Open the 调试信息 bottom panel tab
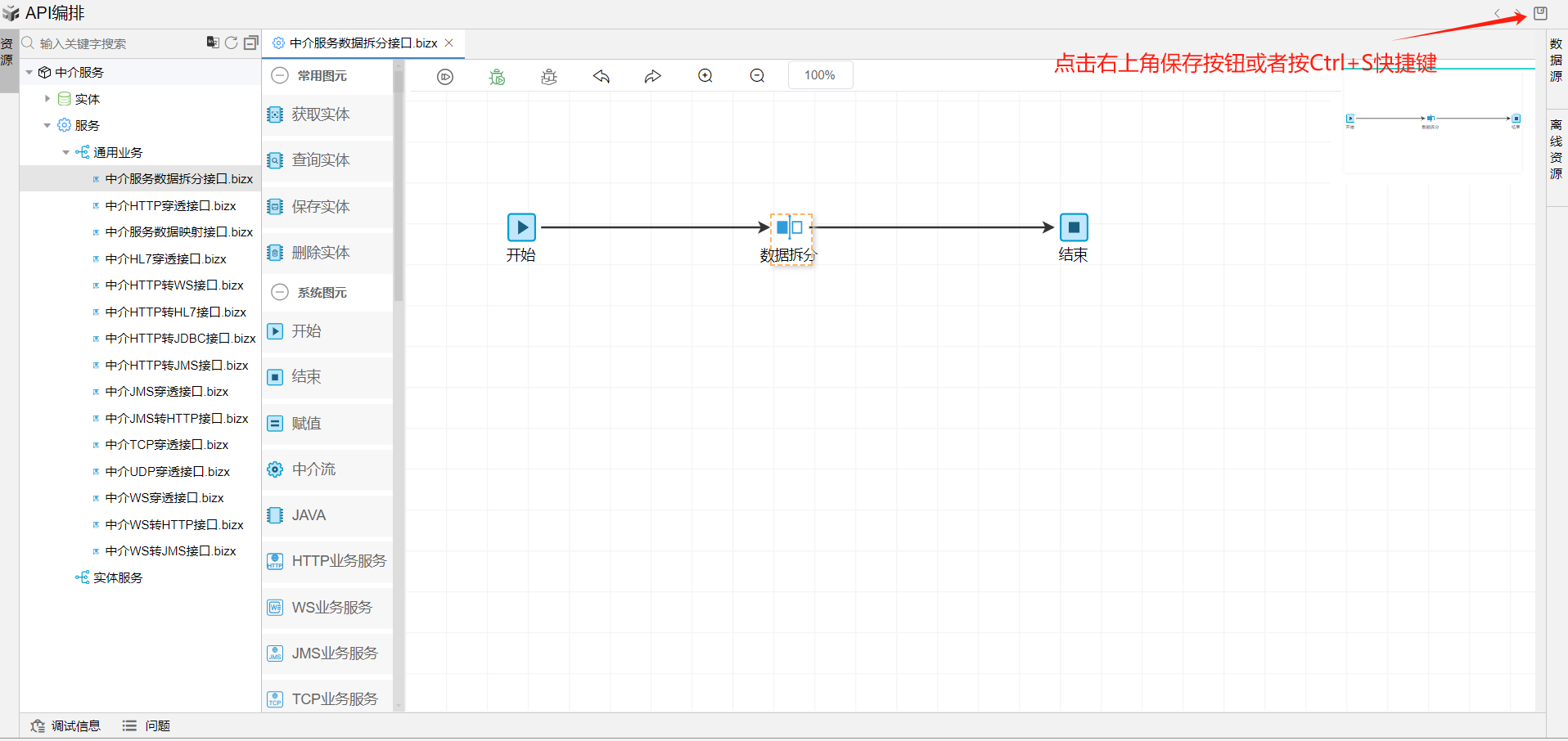The image size is (1568, 741). (x=66, y=725)
